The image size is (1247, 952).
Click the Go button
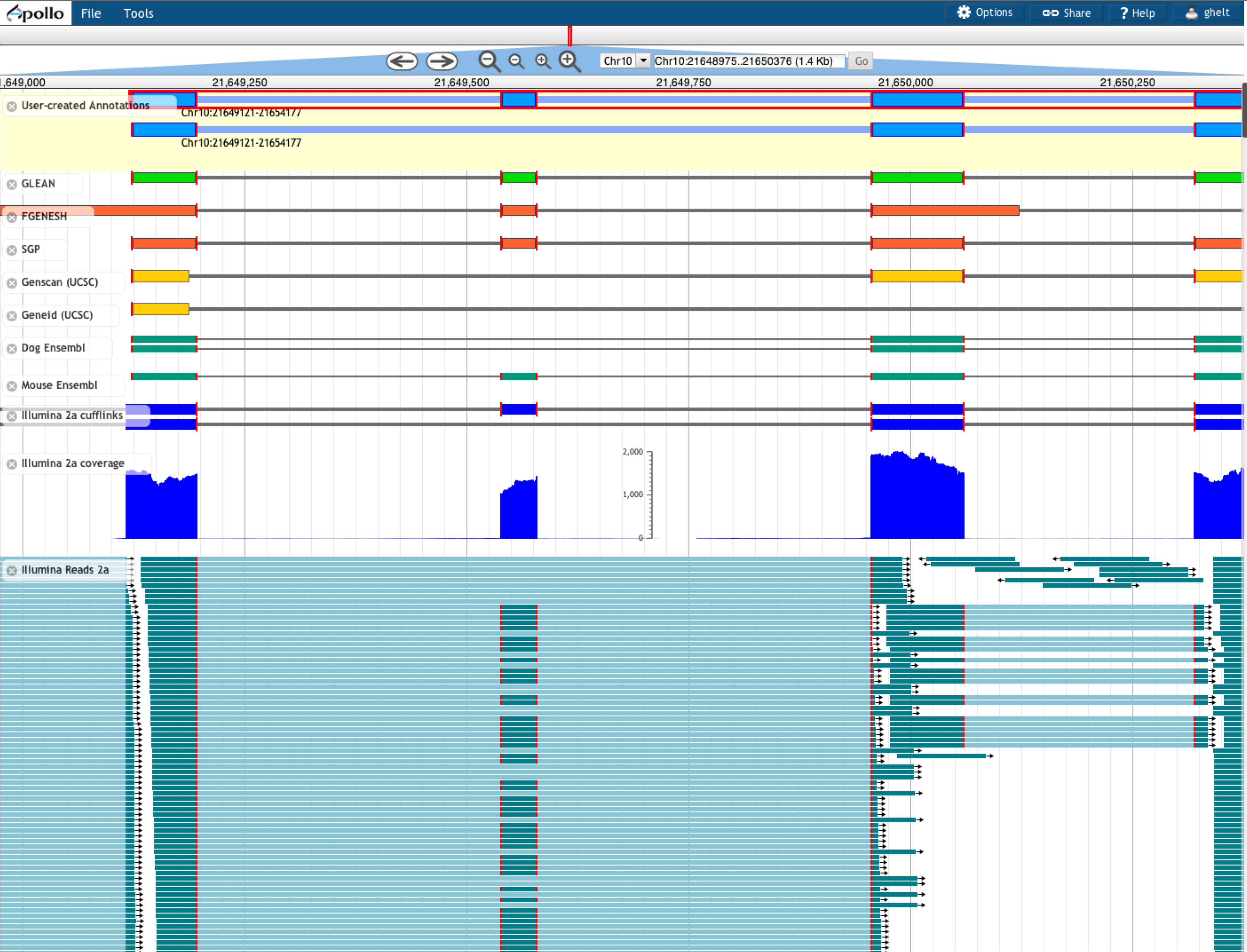click(861, 61)
